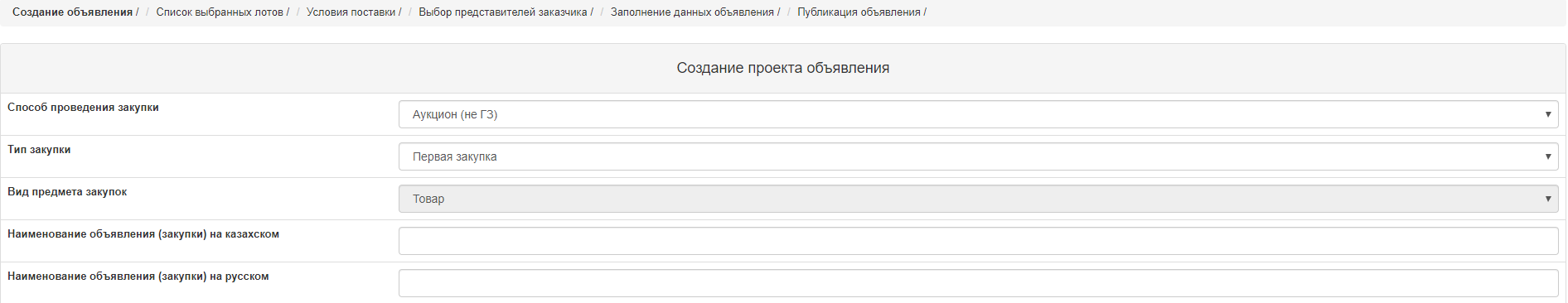Open the Условия поставки breadcrumb
The height and width of the screenshot is (303, 1568).
pos(351,12)
